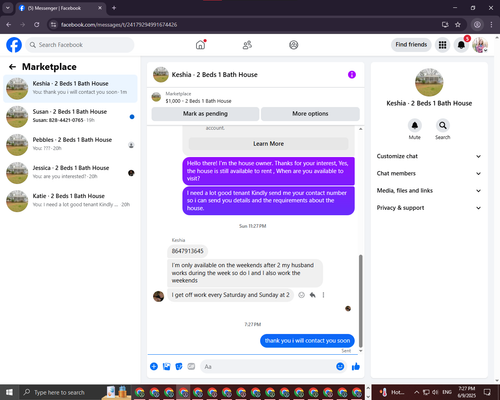The width and height of the screenshot is (500, 400).
Task: Open the Chrome tab search dropdown
Action: pos(7,8)
